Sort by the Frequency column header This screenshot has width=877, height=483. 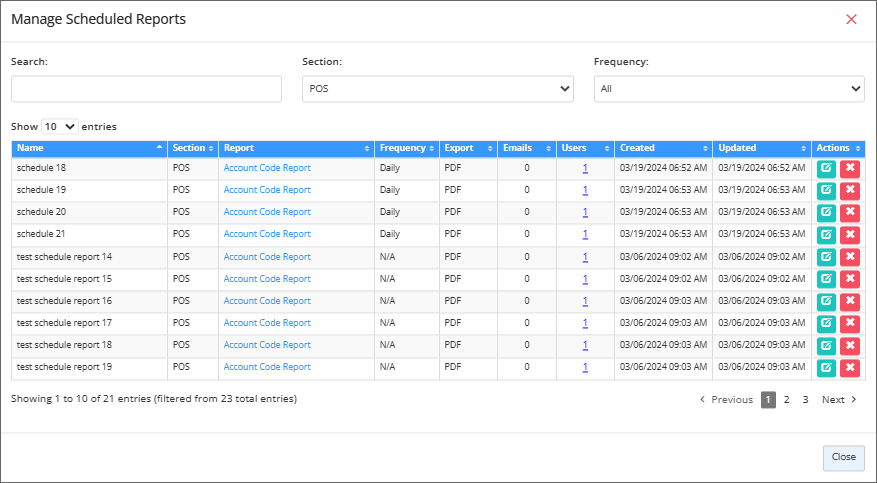(x=406, y=148)
